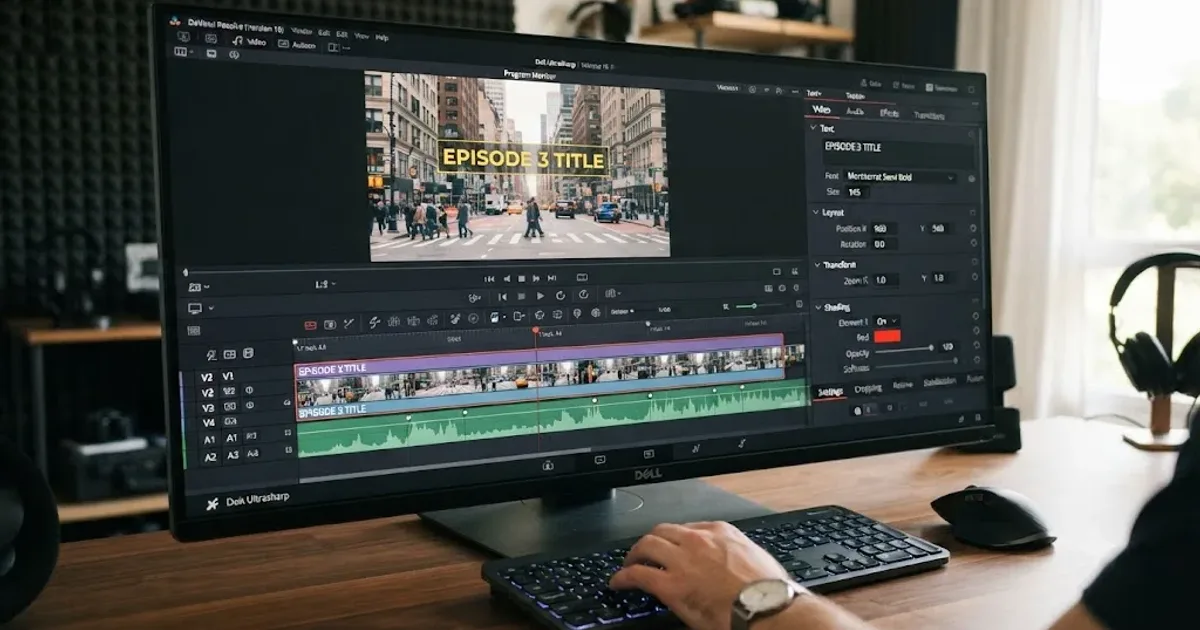Collapse the Transform section in the inspector
1200x630 pixels.
815,264
